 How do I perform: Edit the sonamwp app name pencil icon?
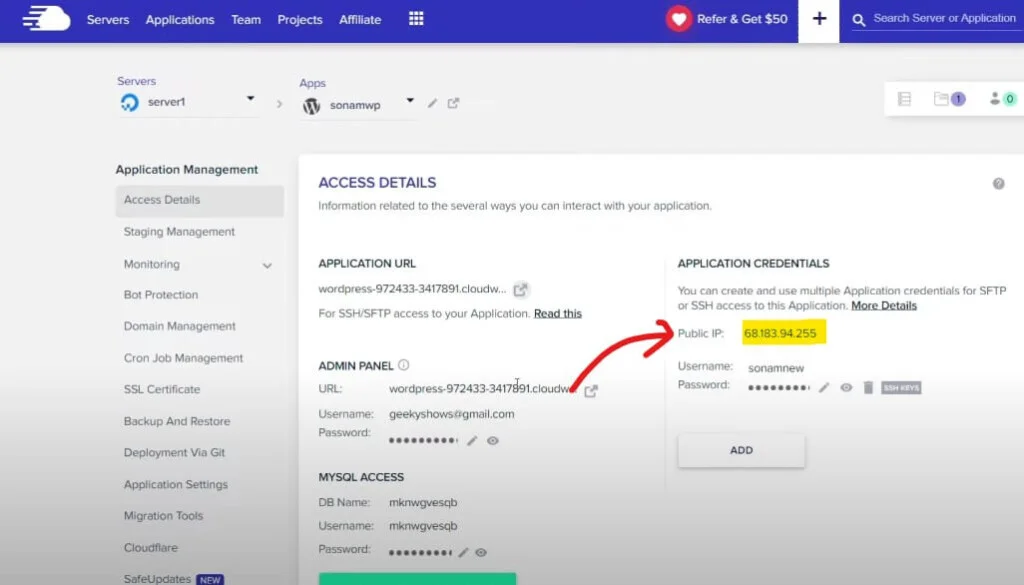pos(432,103)
